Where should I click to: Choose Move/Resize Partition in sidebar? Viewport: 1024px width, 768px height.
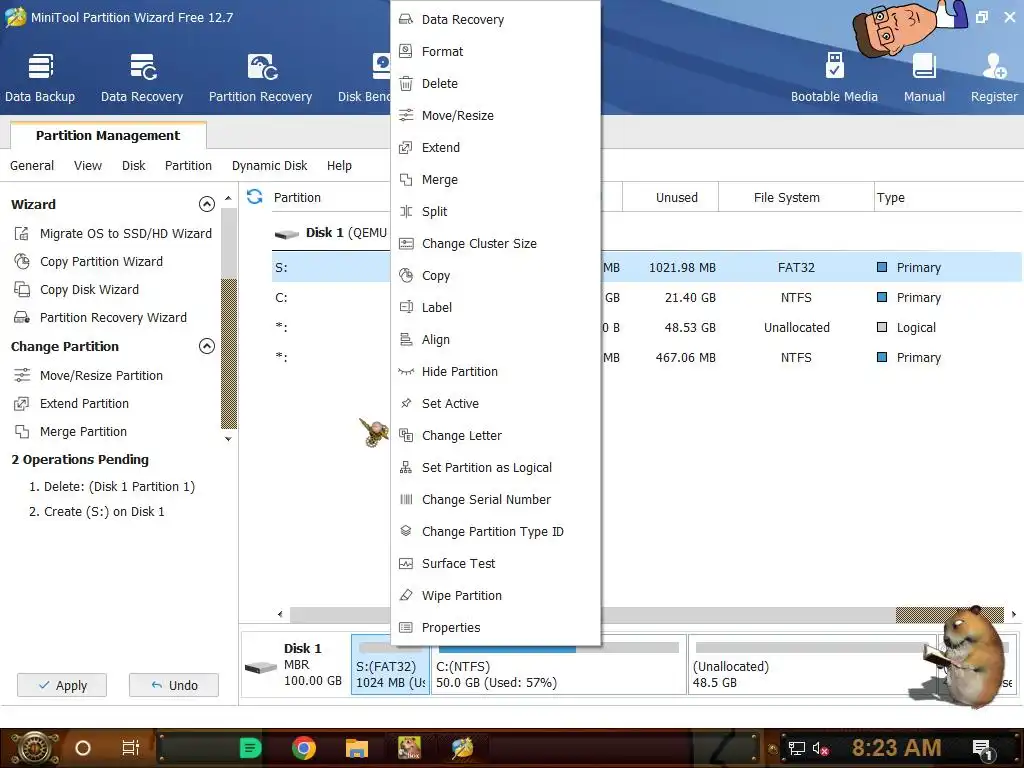[x=89, y=376]
